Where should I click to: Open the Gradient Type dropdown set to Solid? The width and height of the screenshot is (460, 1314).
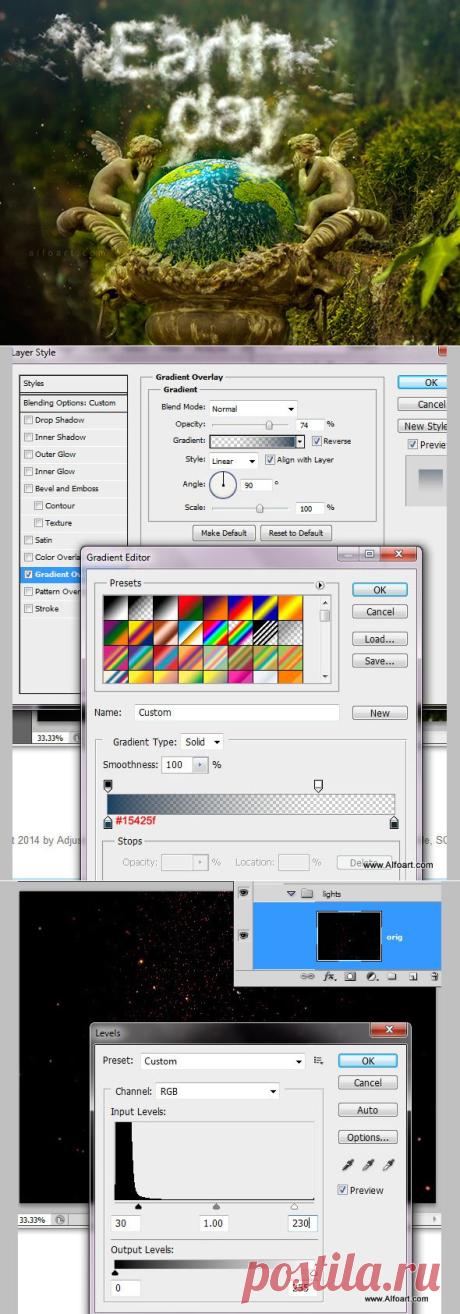(x=202, y=742)
